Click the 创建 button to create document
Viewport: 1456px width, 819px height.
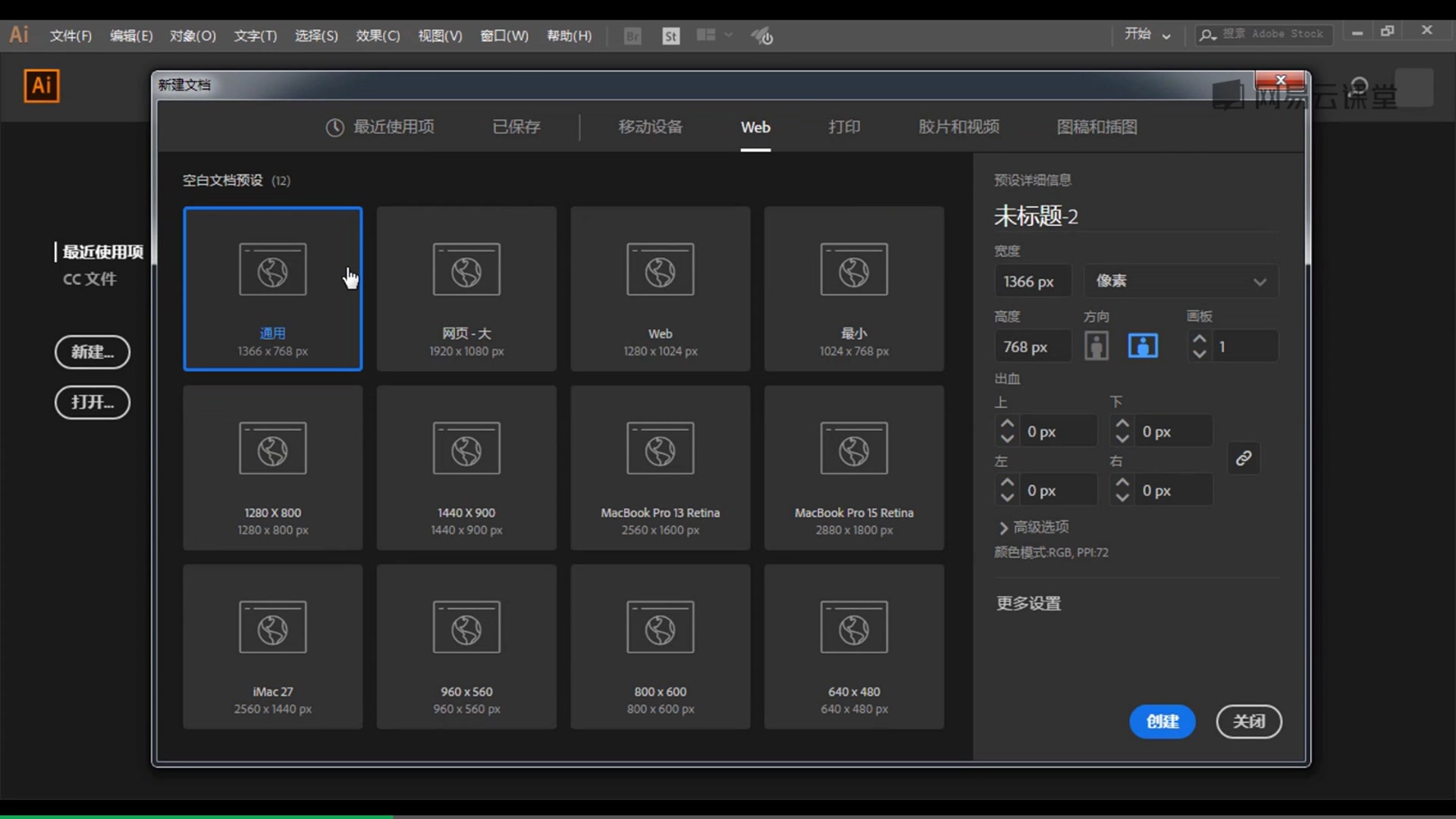coord(1162,721)
